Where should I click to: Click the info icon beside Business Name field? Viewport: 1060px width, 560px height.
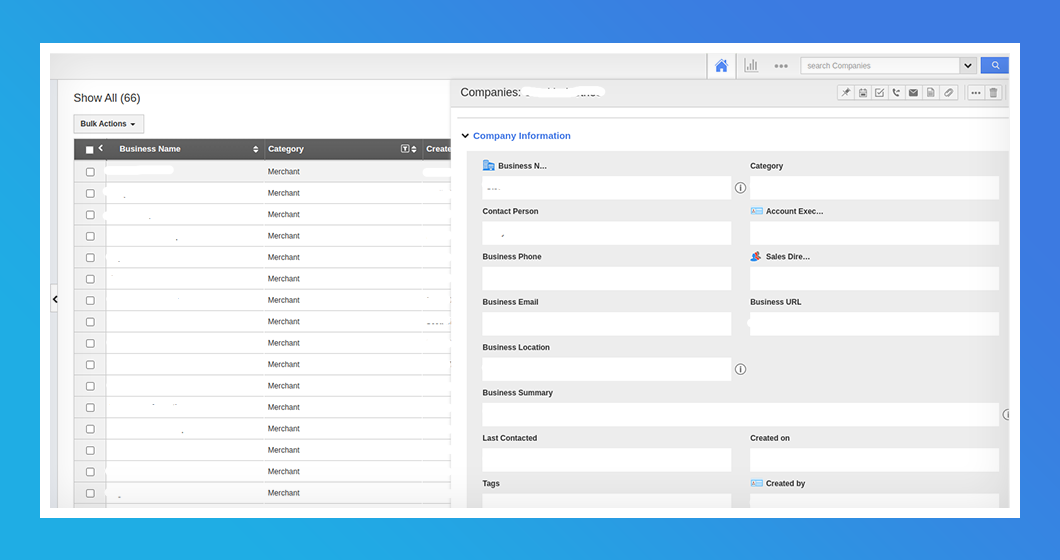740,188
